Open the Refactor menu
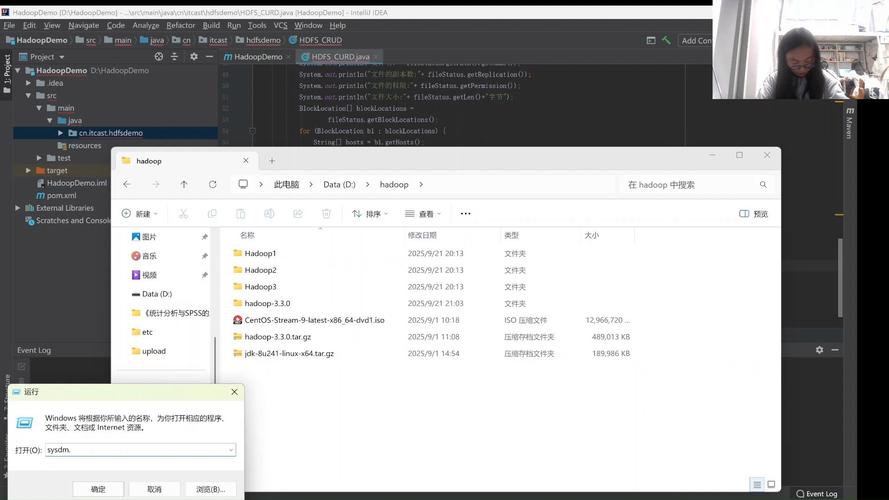889x500 pixels. (x=180, y=26)
